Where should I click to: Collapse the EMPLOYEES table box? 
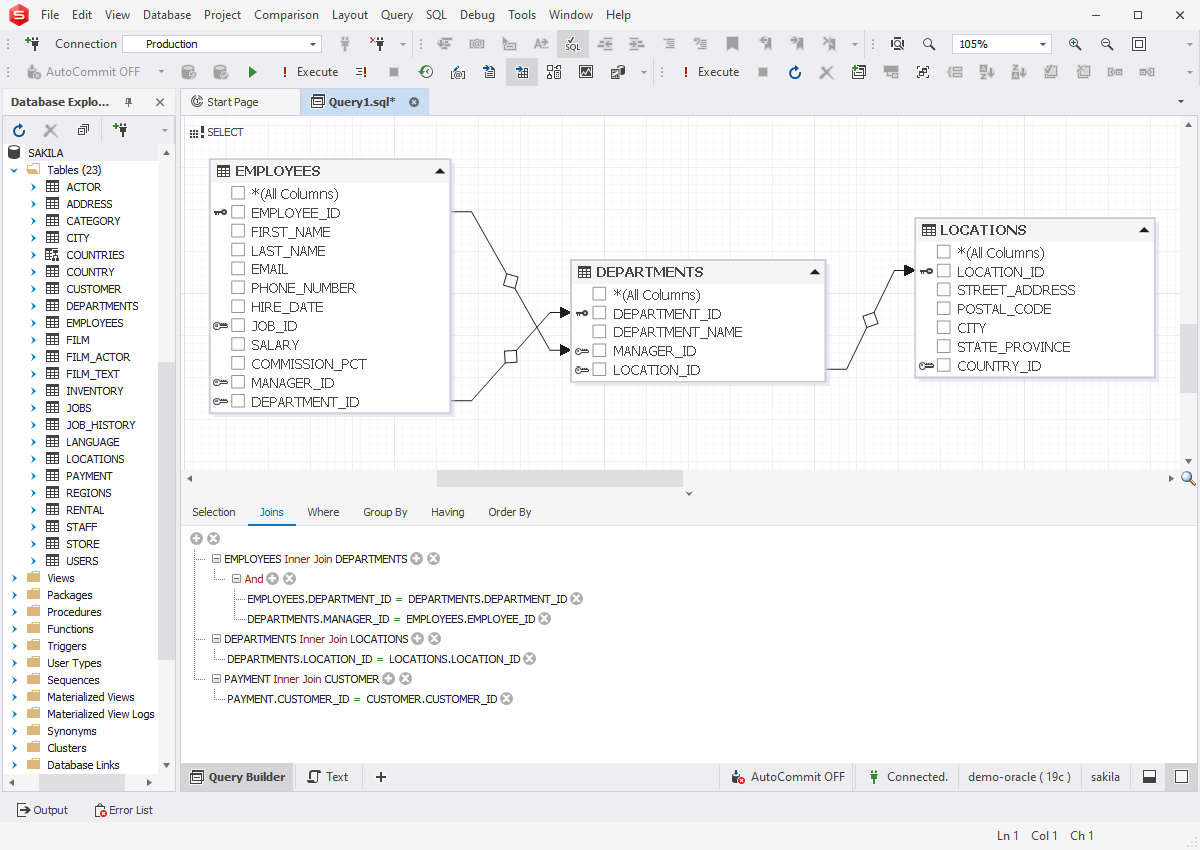(440, 171)
